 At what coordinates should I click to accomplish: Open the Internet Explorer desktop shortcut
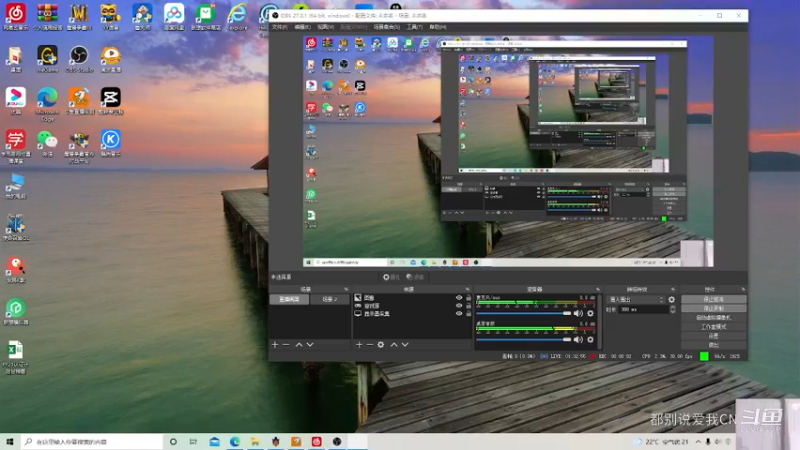(237, 16)
